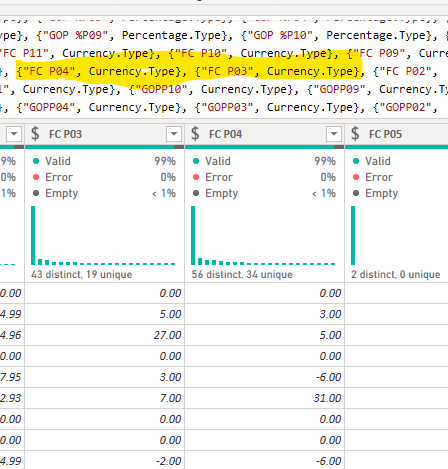Open the filter dropdown left of FC P03
Screen dimensions: 448x469
pos(14,134)
